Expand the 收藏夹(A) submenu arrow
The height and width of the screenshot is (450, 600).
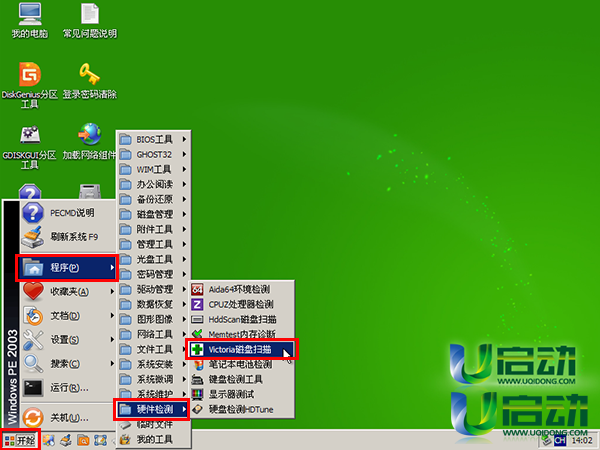112,292
